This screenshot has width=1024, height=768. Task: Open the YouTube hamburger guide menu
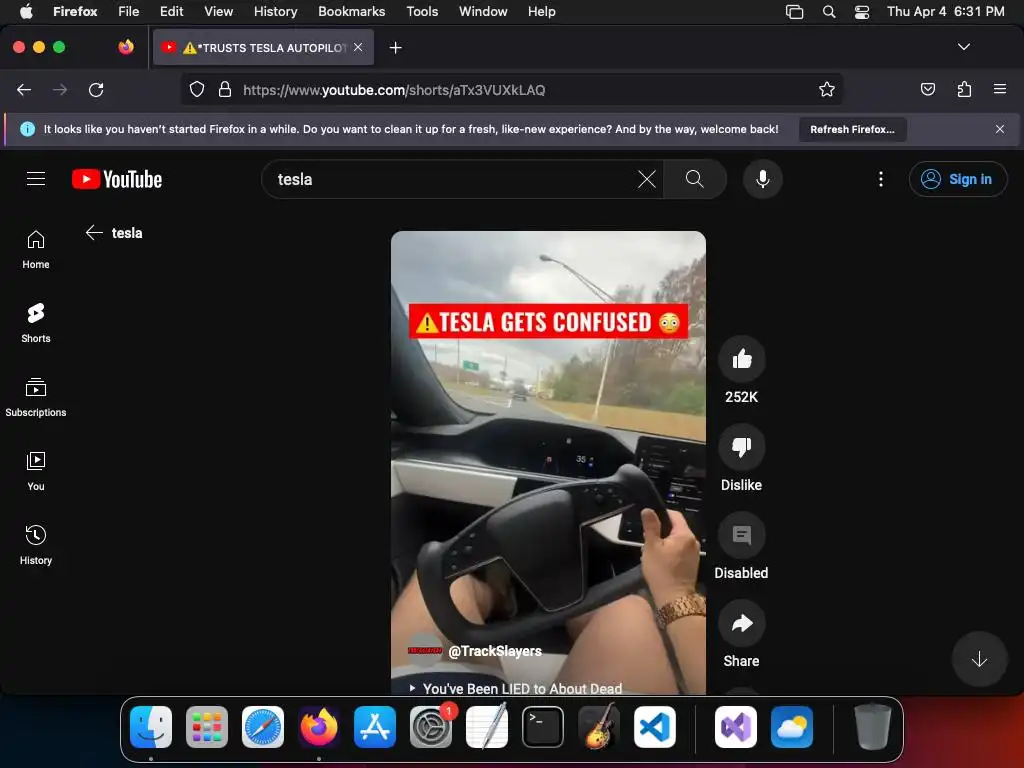pos(36,178)
